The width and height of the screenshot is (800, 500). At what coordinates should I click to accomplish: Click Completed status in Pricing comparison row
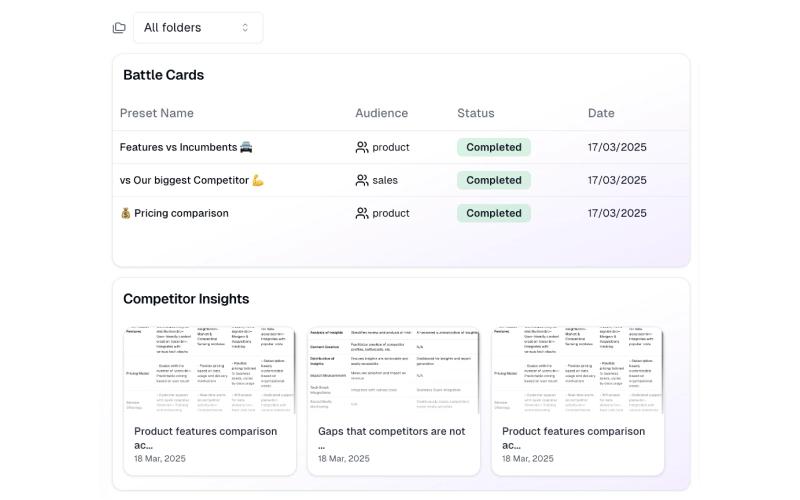(494, 213)
